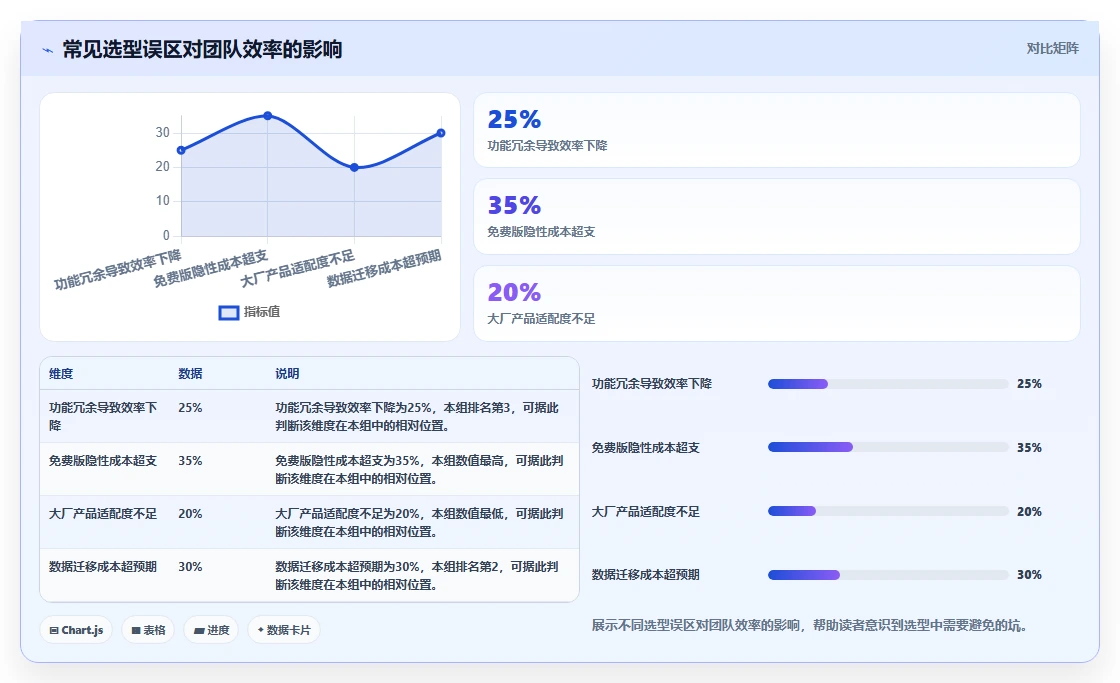Click the 进度 tag
1120x683 pixels.
tap(211, 630)
